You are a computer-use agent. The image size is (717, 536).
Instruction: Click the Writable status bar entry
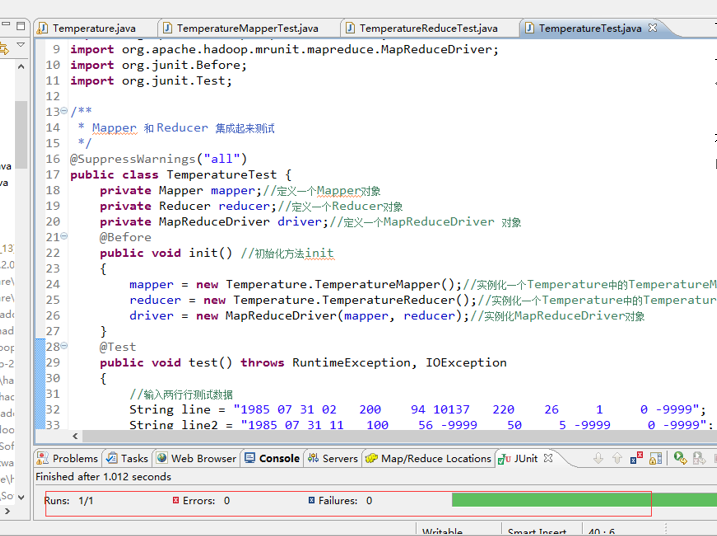click(x=442, y=532)
